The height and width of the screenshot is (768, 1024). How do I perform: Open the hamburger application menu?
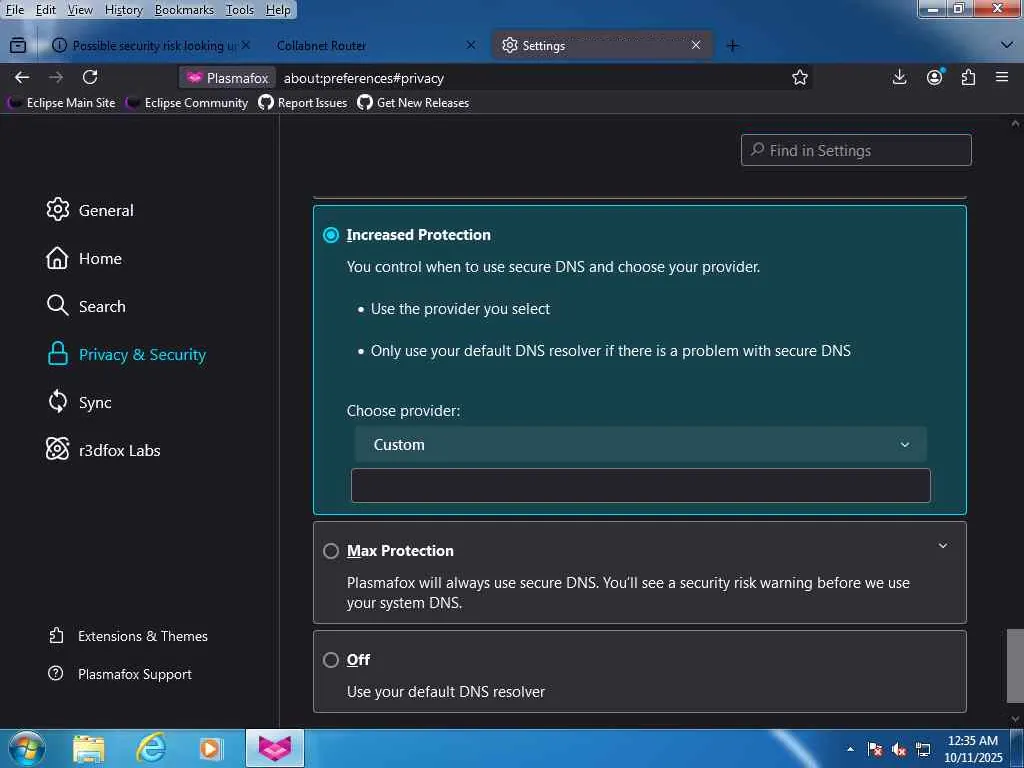[x=1002, y=78]
